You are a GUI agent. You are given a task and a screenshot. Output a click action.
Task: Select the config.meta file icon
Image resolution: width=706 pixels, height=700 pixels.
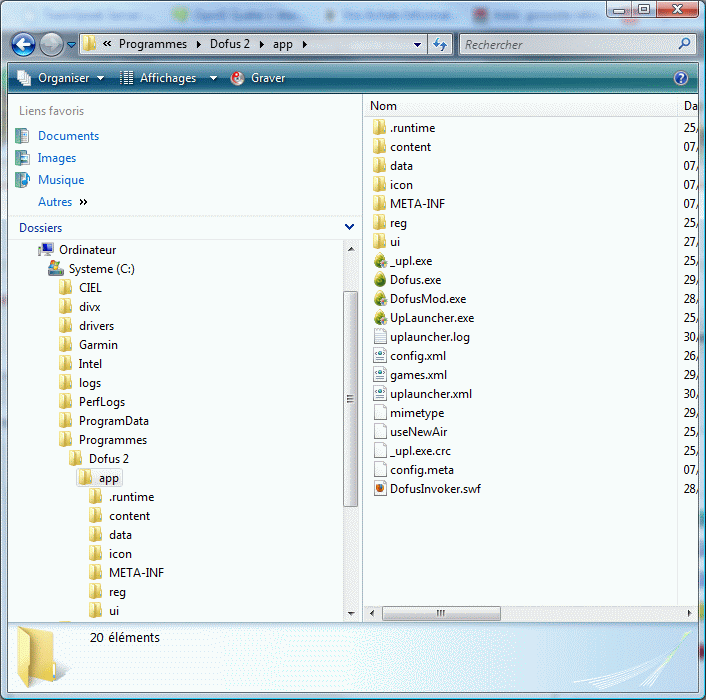point(380,470)
